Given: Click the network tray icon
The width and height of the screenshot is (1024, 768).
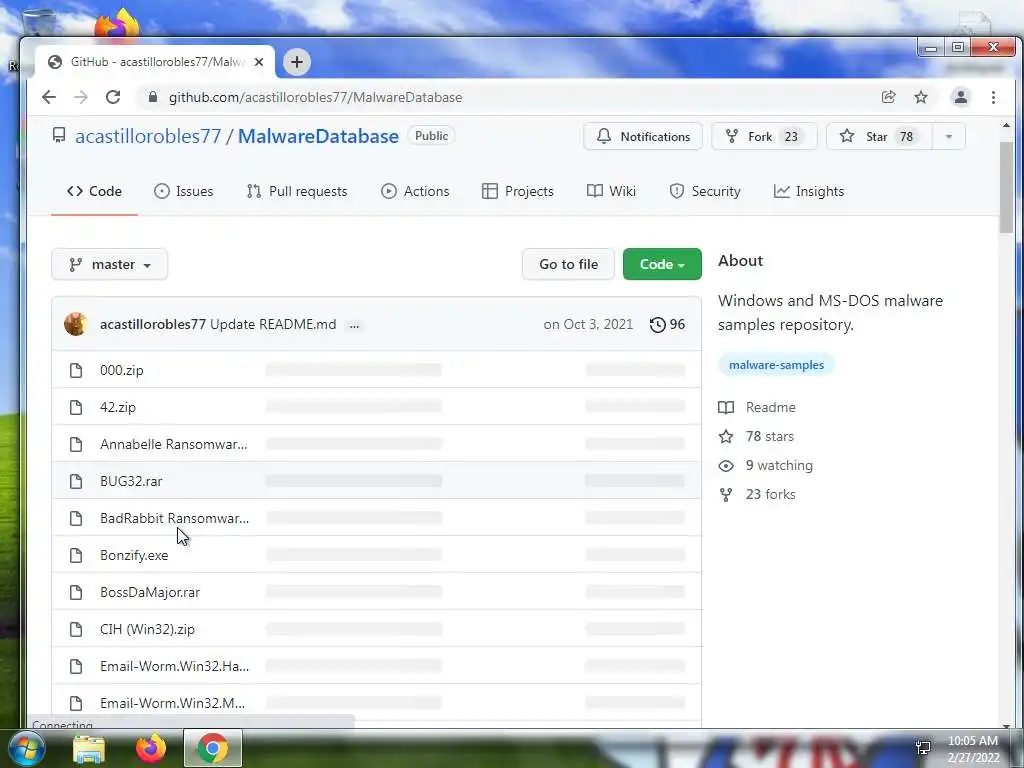Looking at the screenshot, I should [x=923, y=748].
